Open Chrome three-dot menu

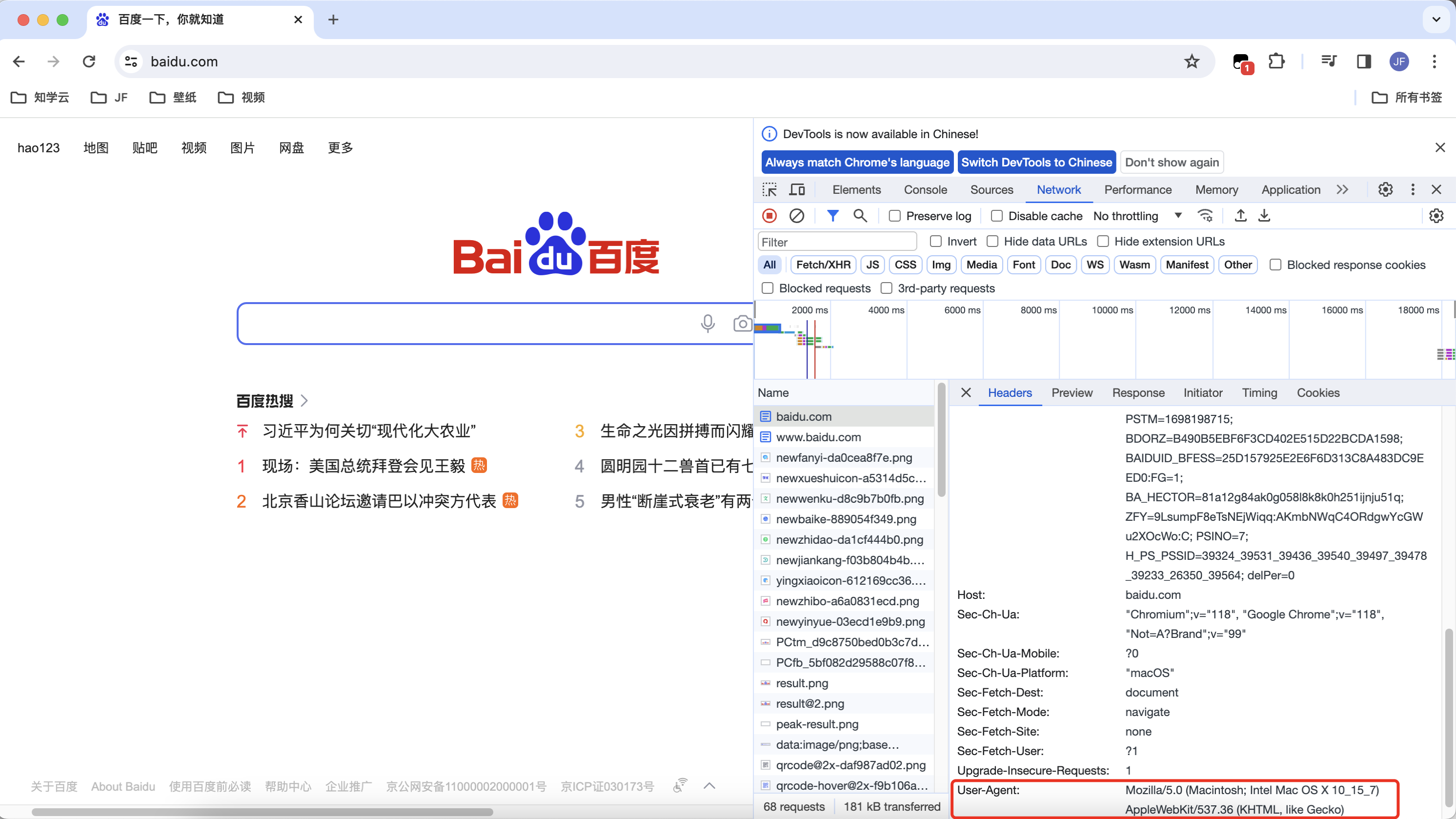1435,61
